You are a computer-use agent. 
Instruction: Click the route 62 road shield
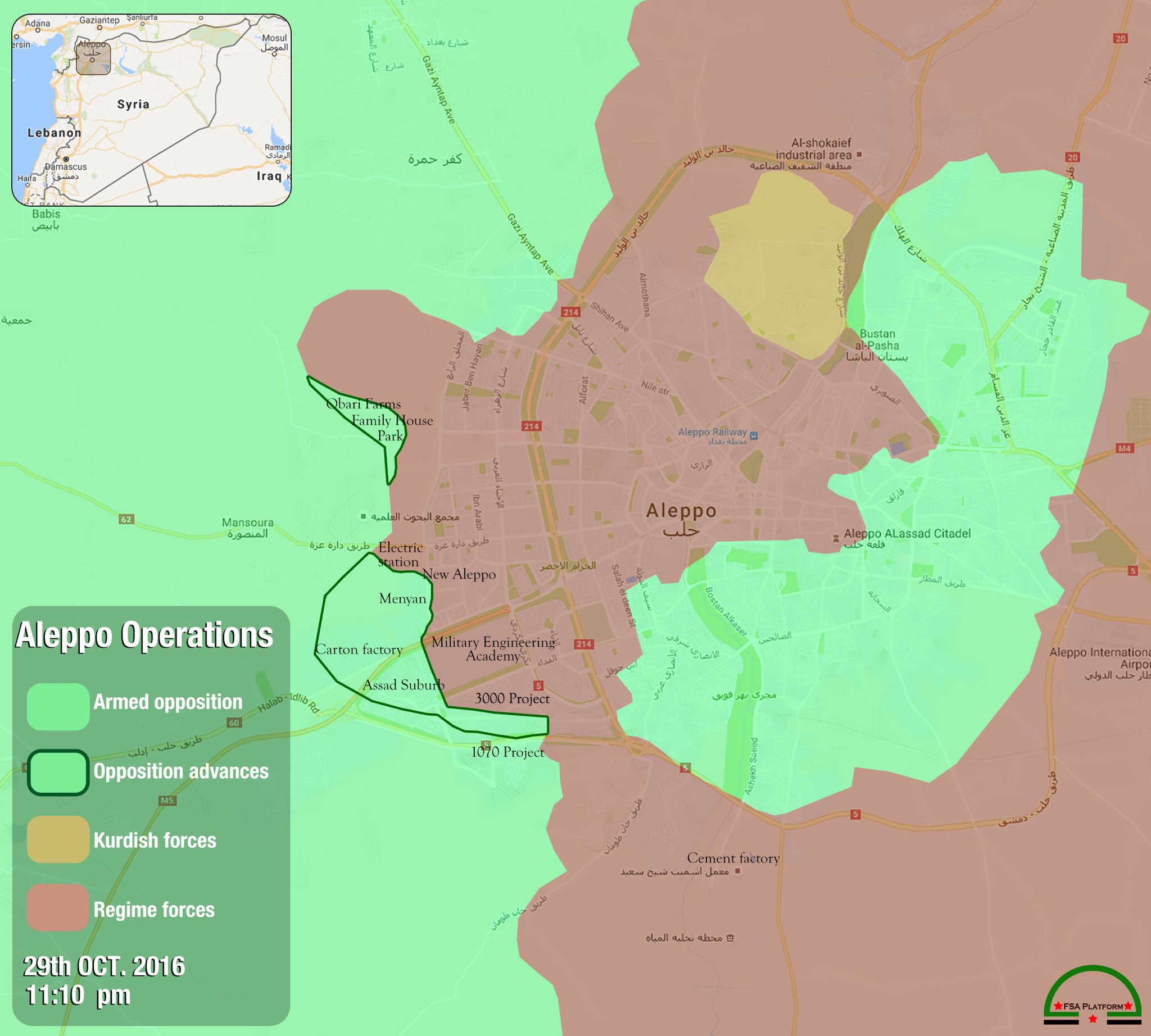(126, 519)
